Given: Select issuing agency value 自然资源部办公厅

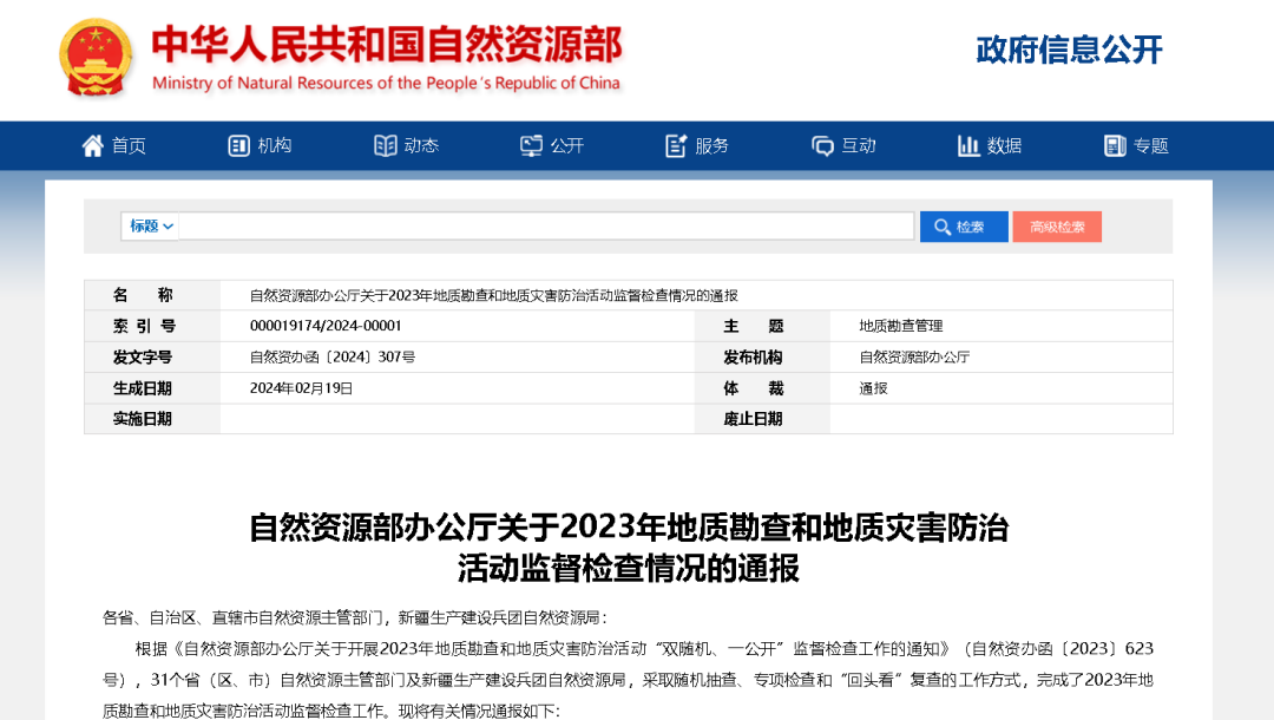Looking at the screenshot, I should [914, 357].
